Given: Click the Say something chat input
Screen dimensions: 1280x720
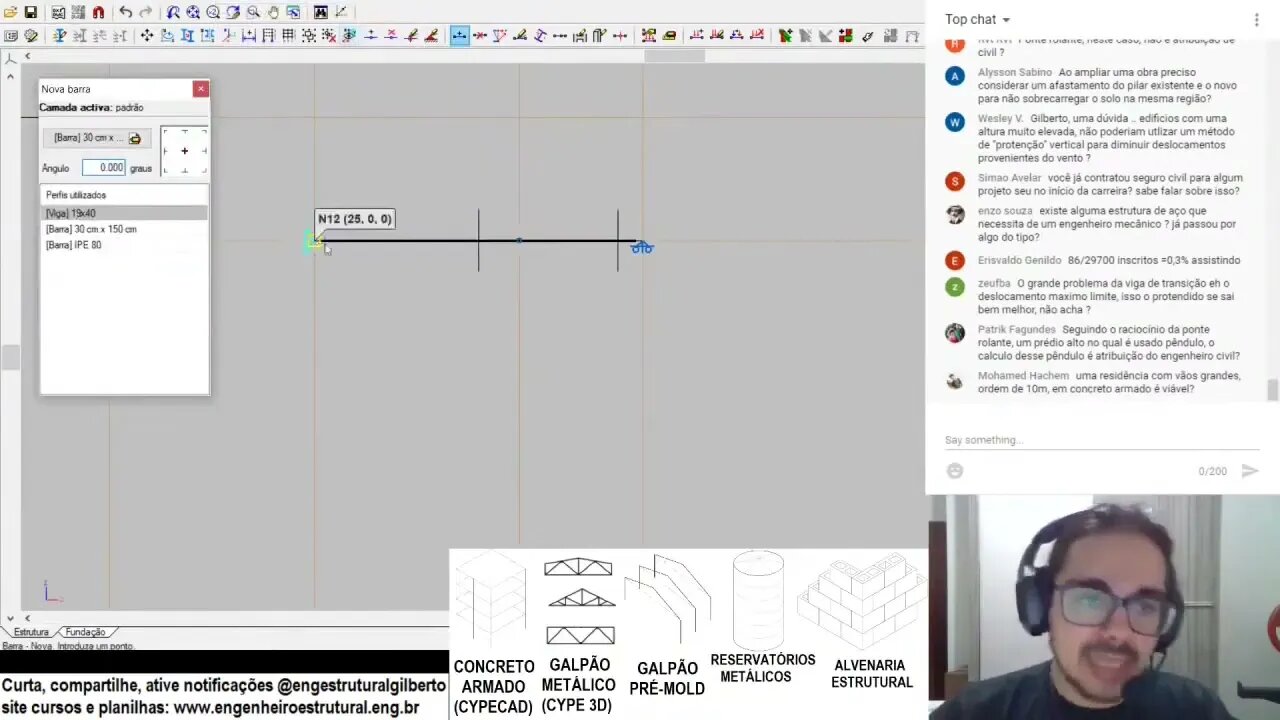Looking at the screenshot, I should click(x=1102, y=440).
